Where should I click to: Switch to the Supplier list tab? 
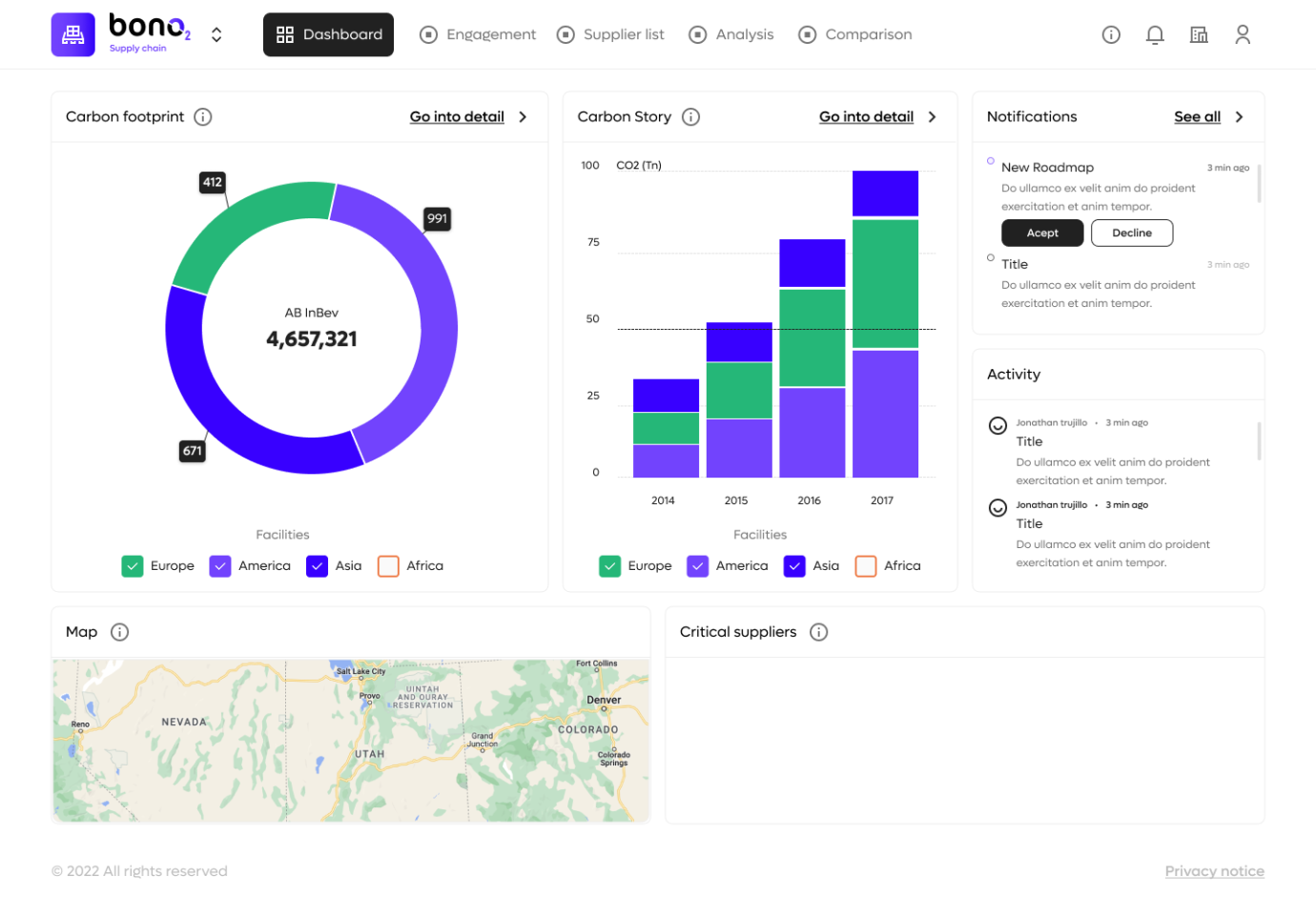[610, 35]
